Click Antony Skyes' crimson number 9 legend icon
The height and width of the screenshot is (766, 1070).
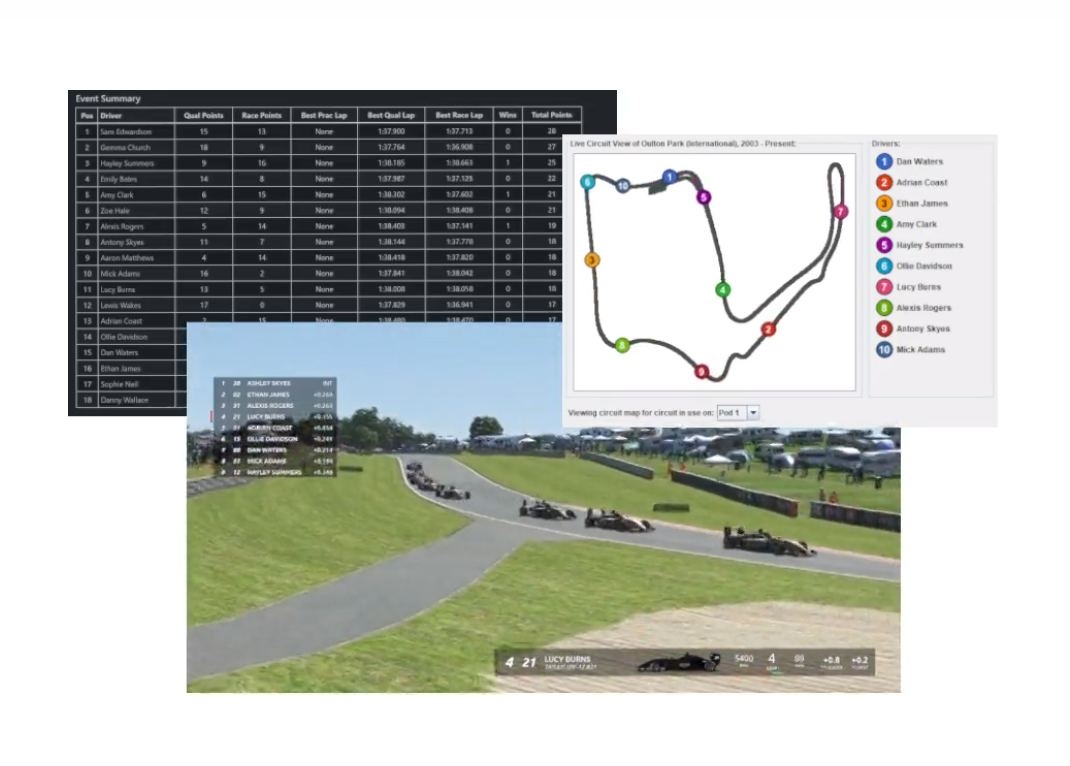point(884,328)
